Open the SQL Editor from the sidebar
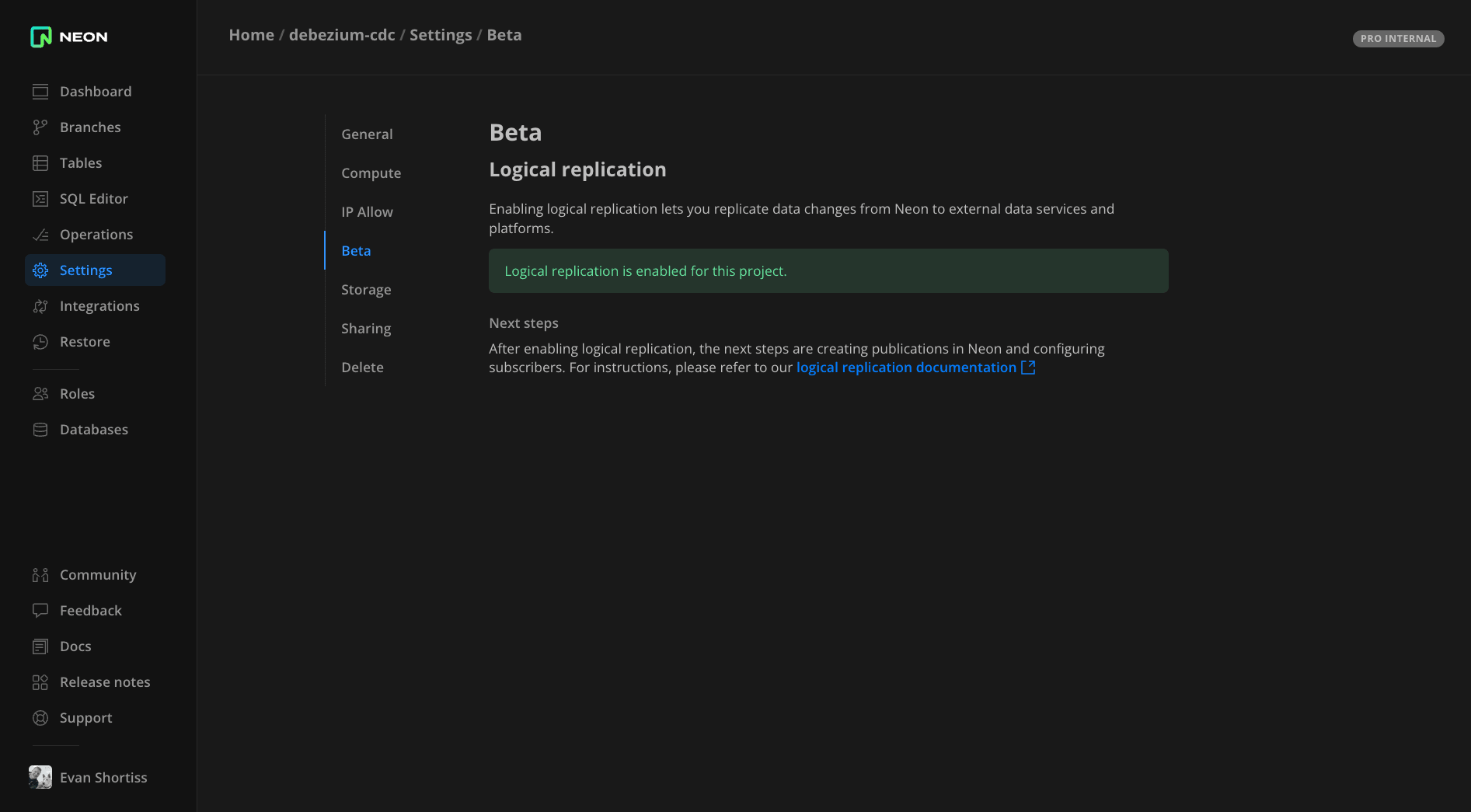1471x812 pixels. coord(93,198)
